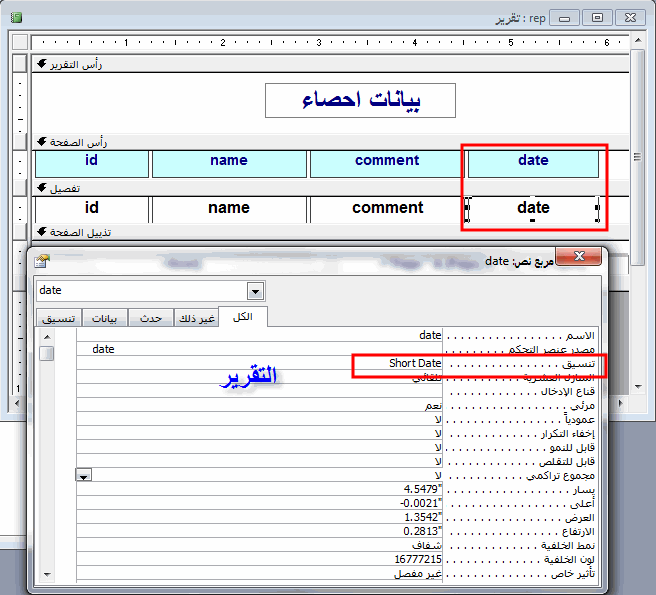This screenshot has width=656, height=595.
Task: Select the name text box in detail section
Action: pos(229,209)
